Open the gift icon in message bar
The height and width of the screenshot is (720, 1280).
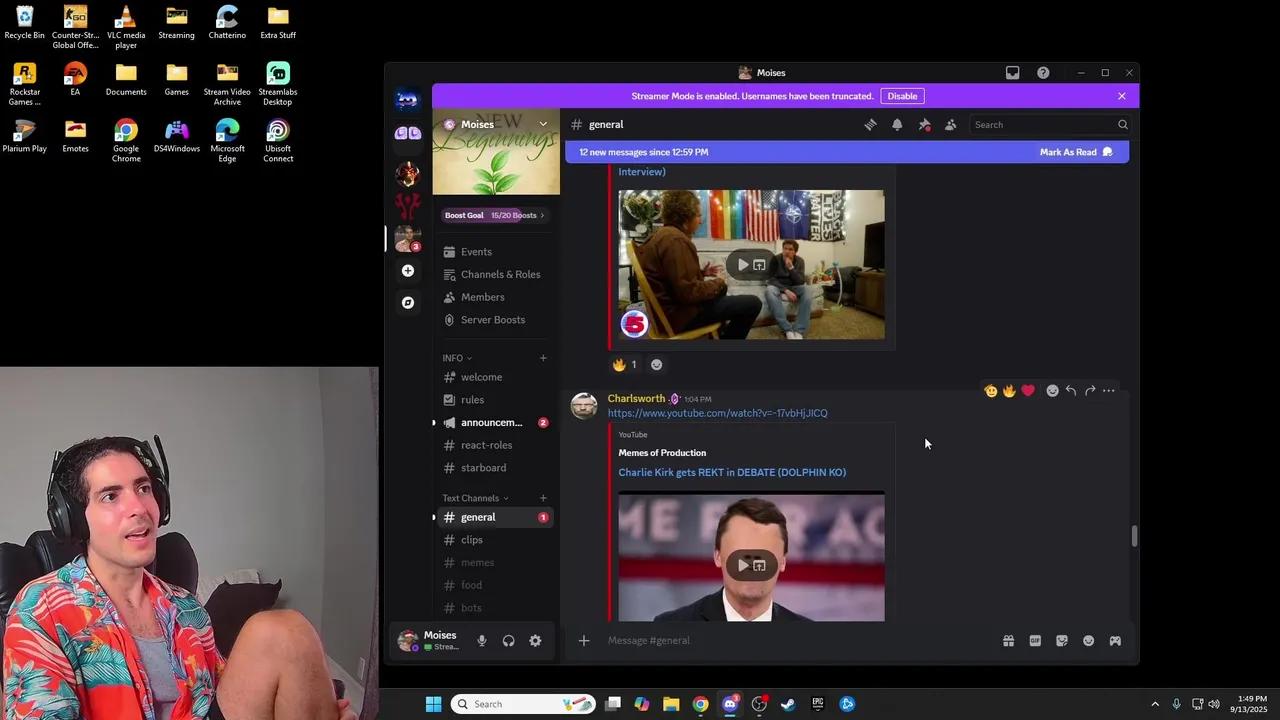pyautogui.click(x=1008, y=641)
